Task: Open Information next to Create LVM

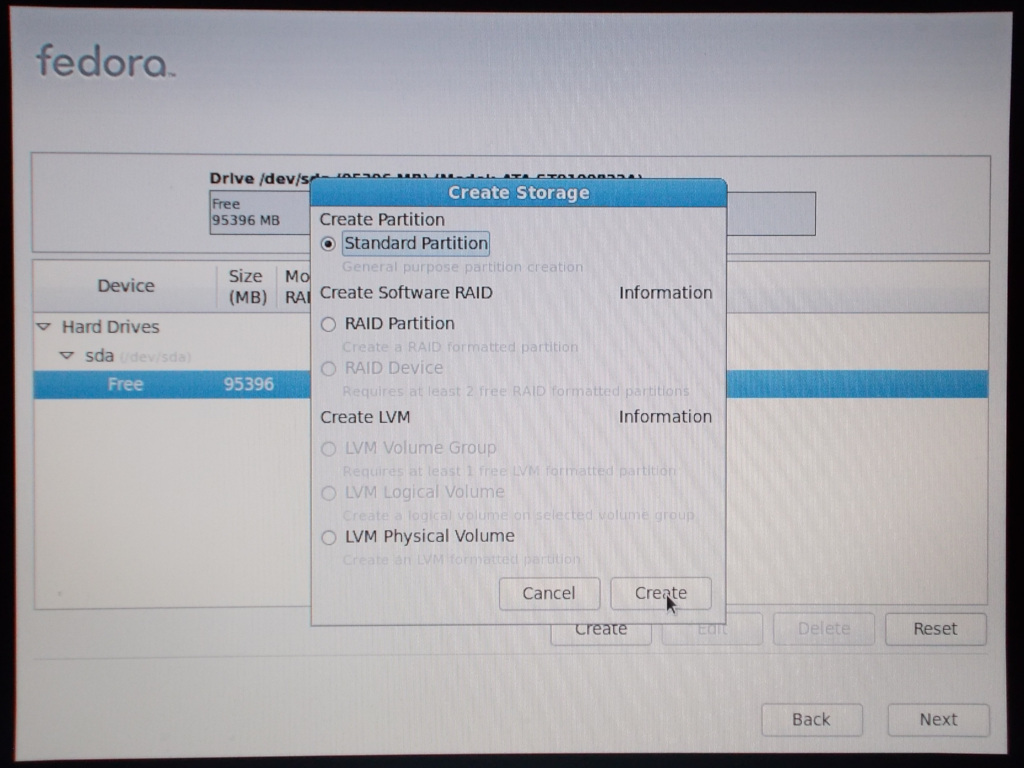Action: click(x=665, y=417)
